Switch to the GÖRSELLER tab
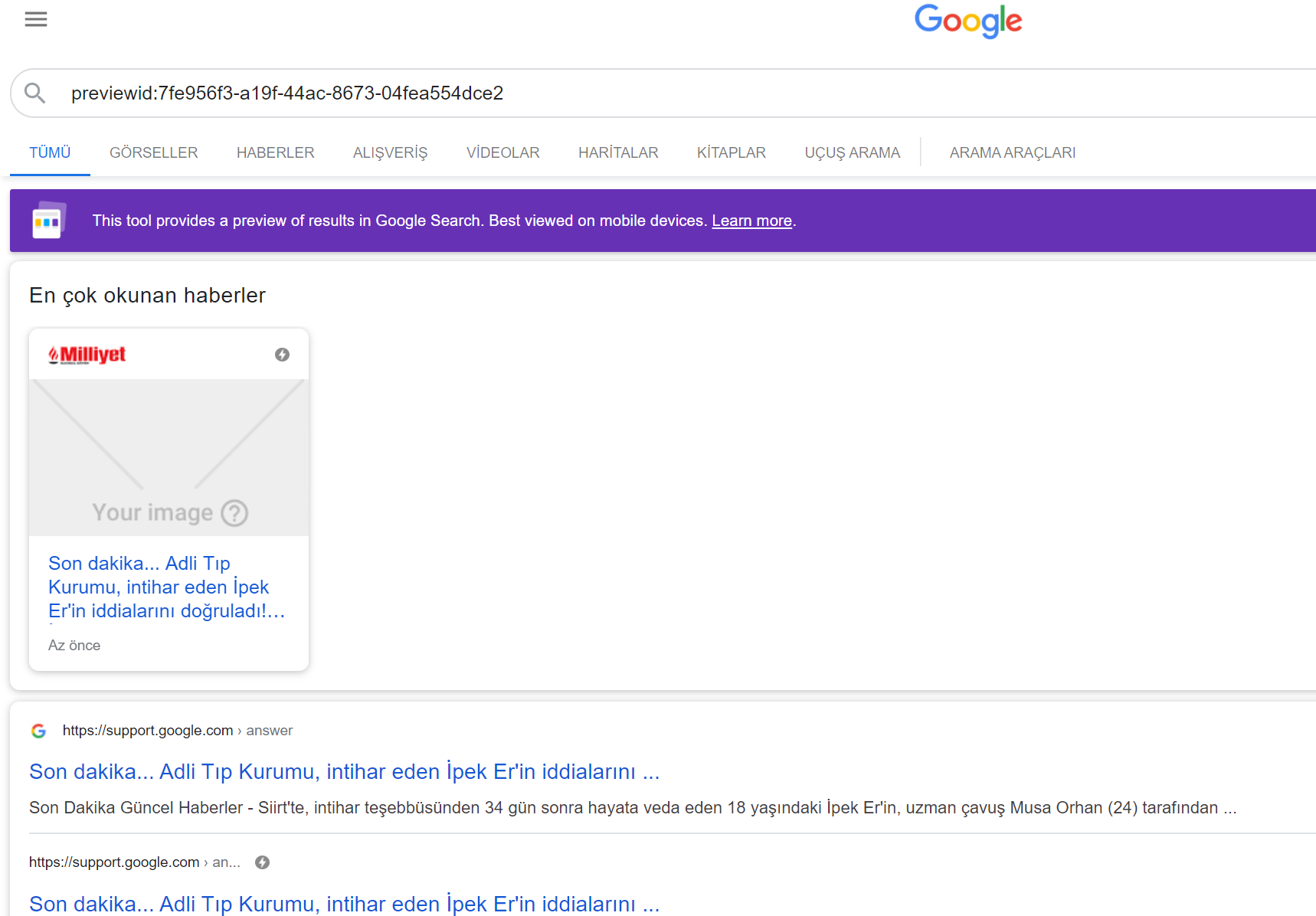Viewport: 1316px width, 916px height. (x=153, y=152)
